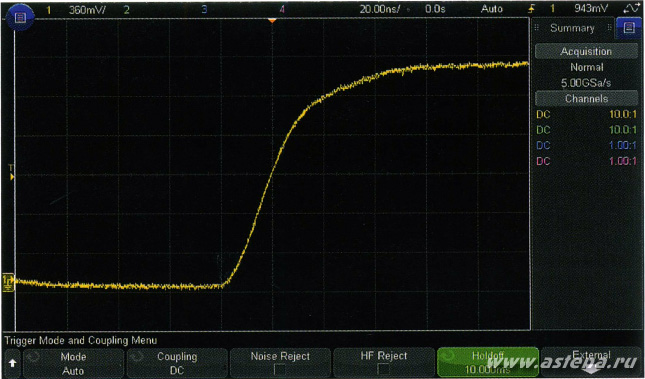645x379 pixels.
Task: Toggle the Noise Reject checkbox
Action: (x=280, y=370)
